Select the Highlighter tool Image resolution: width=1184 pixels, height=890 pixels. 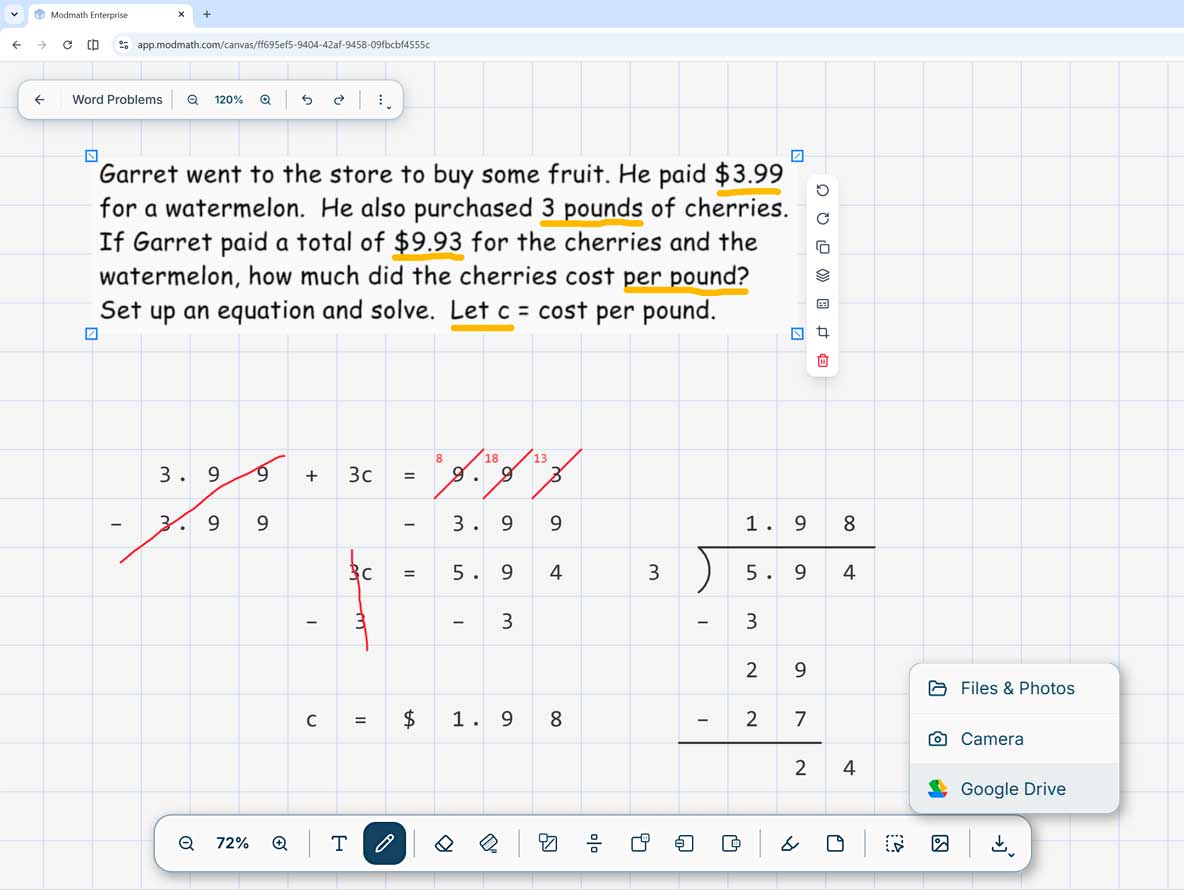790,843
